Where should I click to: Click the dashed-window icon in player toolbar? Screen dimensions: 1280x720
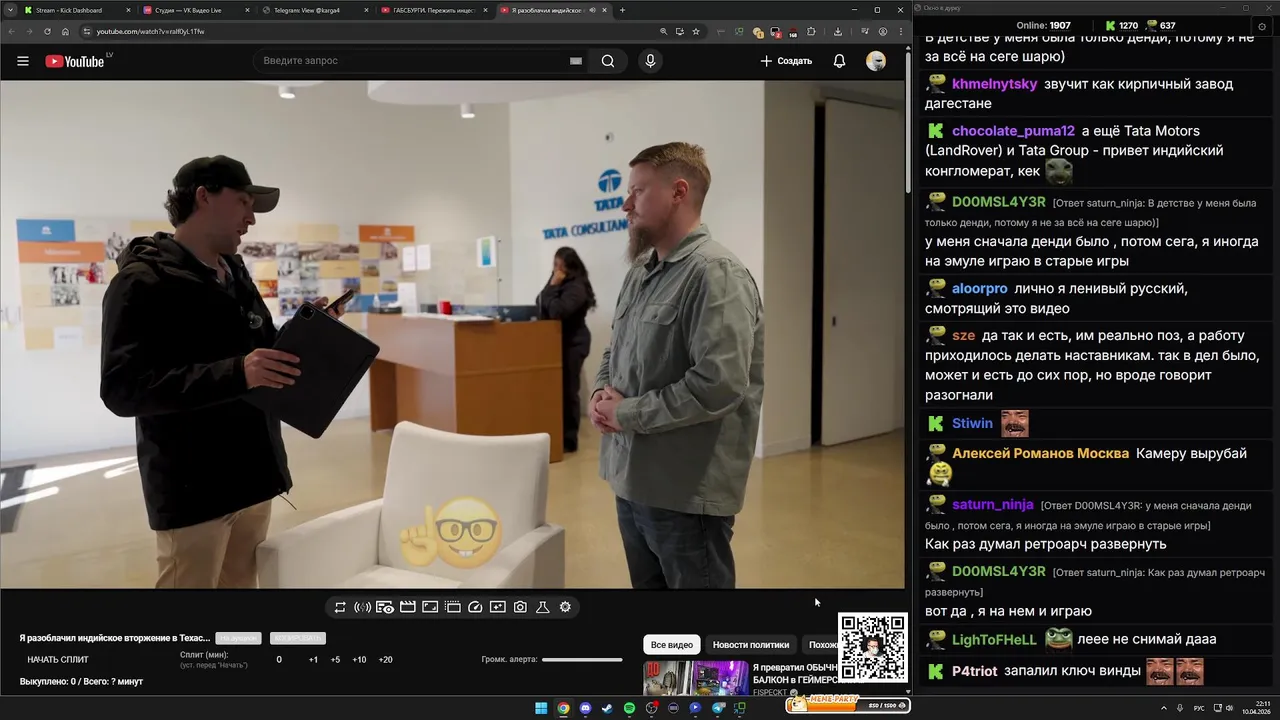pyautogui.click(x=452, y=607)
